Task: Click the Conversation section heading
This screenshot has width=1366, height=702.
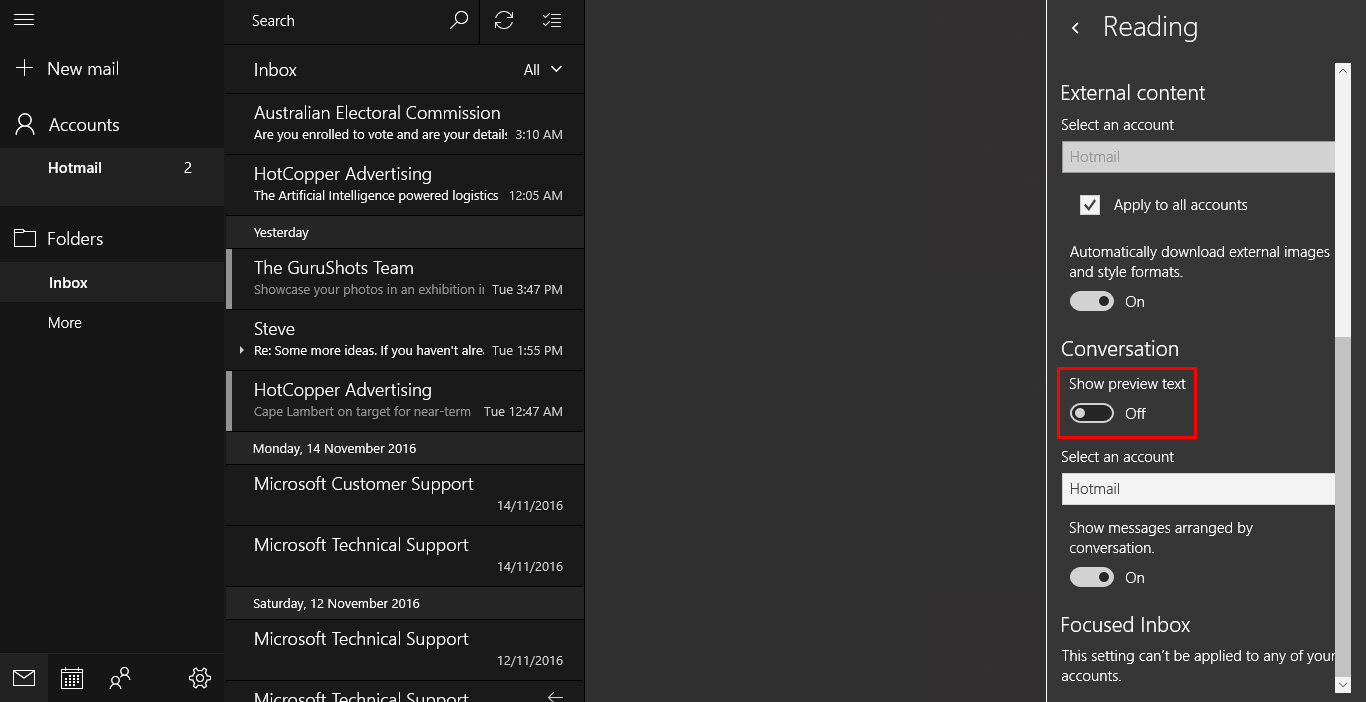Action: coord(1120,349)
